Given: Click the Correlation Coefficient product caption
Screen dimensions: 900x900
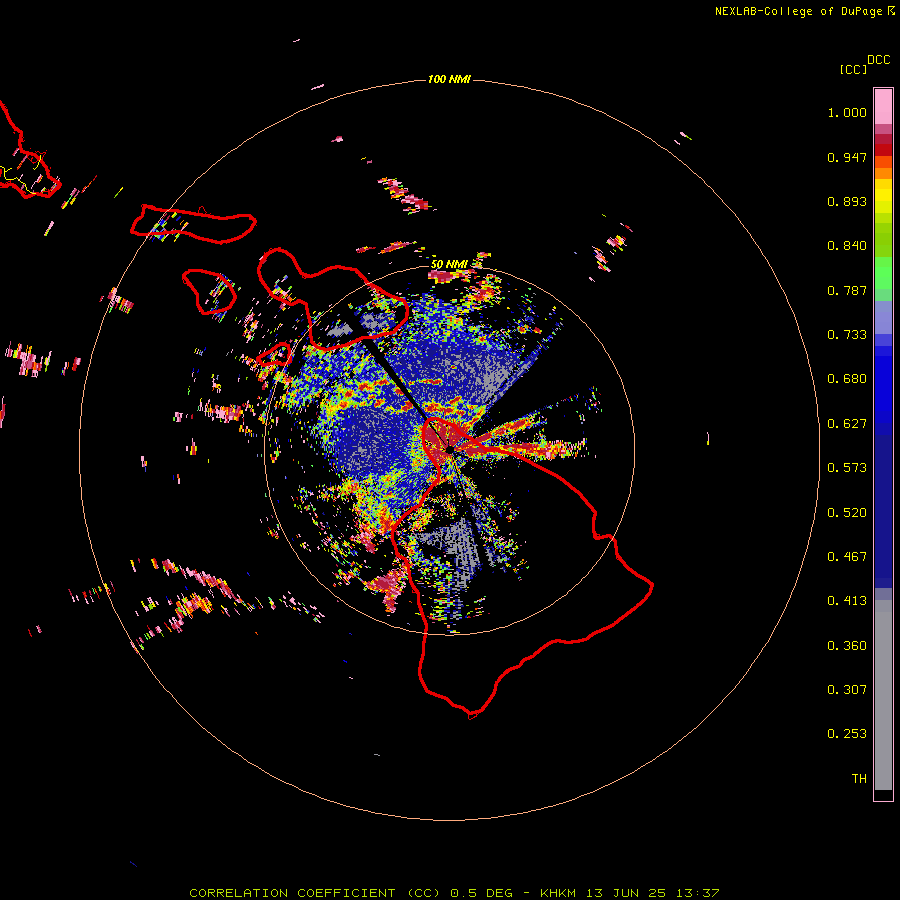Looking at the screenshot, I should tap(454, 893).
